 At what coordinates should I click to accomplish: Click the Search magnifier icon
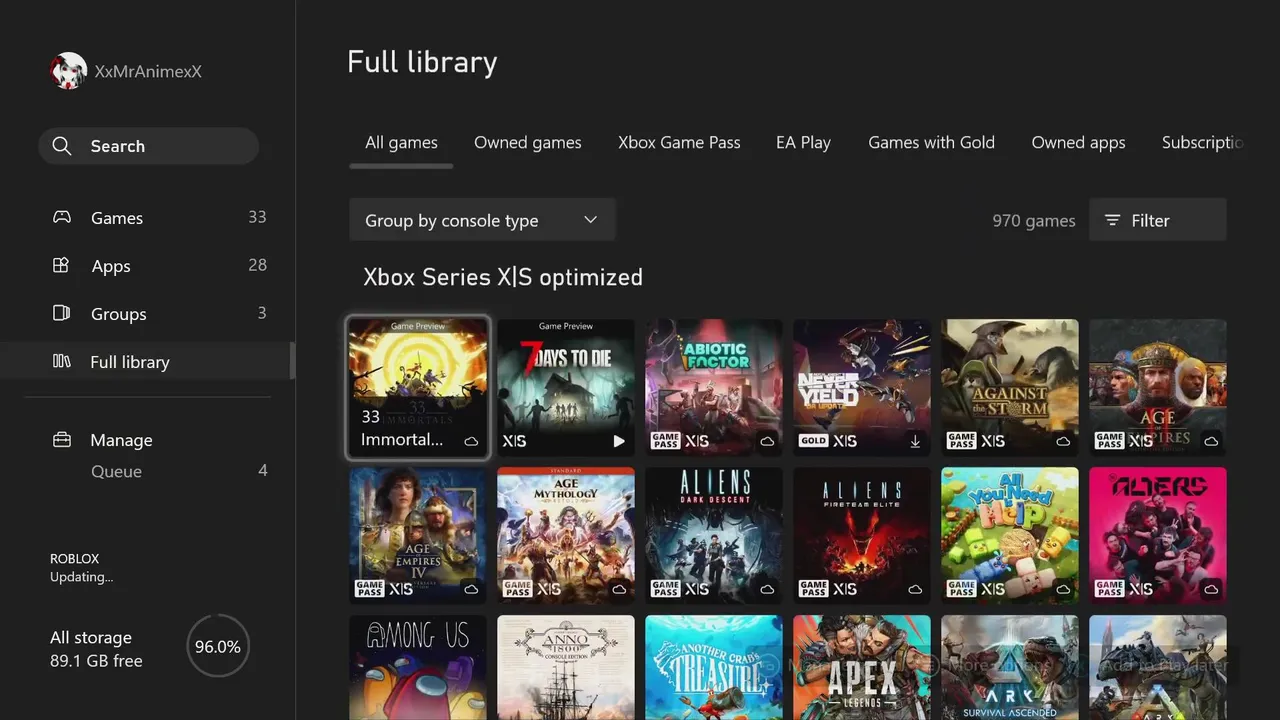[62, 146]
